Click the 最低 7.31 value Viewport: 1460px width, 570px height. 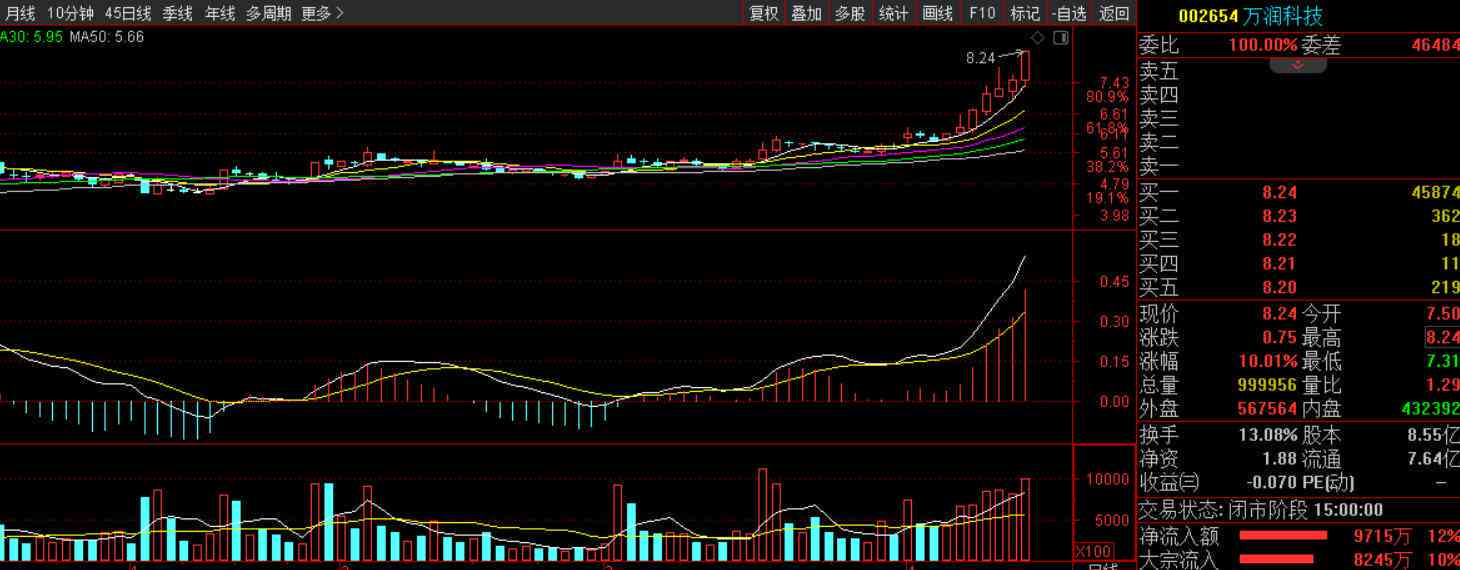coord(1444,361)
